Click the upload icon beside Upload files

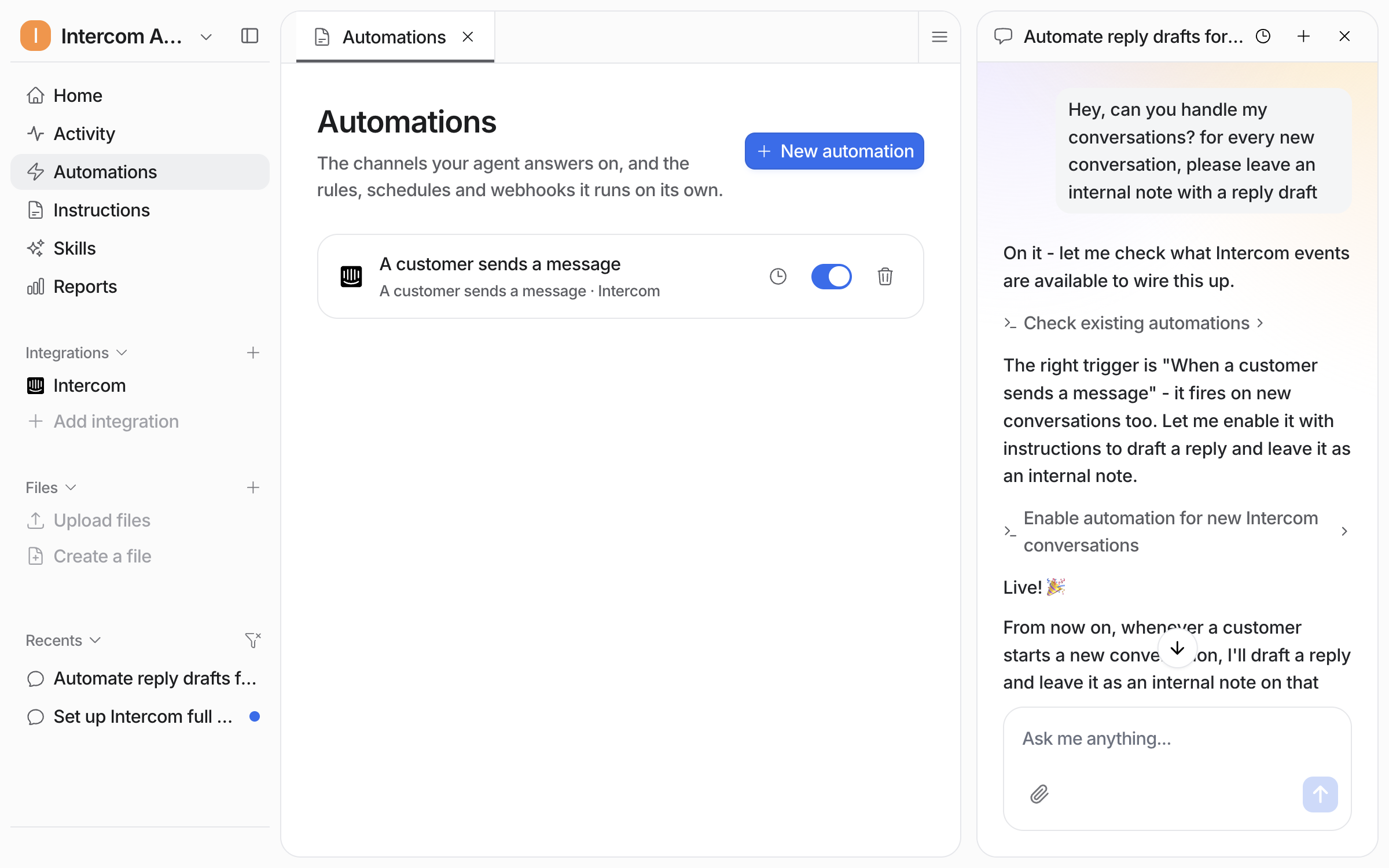pos(35,520)
